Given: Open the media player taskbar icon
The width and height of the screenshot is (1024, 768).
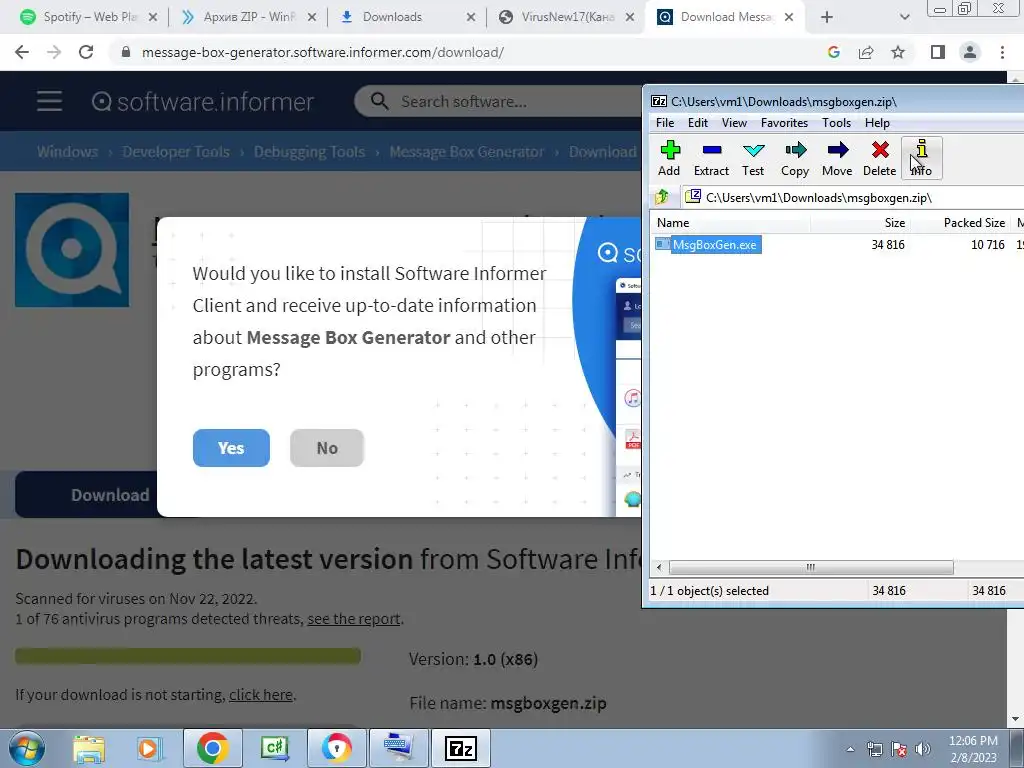Looking at the screenshot, I should (x=148, y=748).
